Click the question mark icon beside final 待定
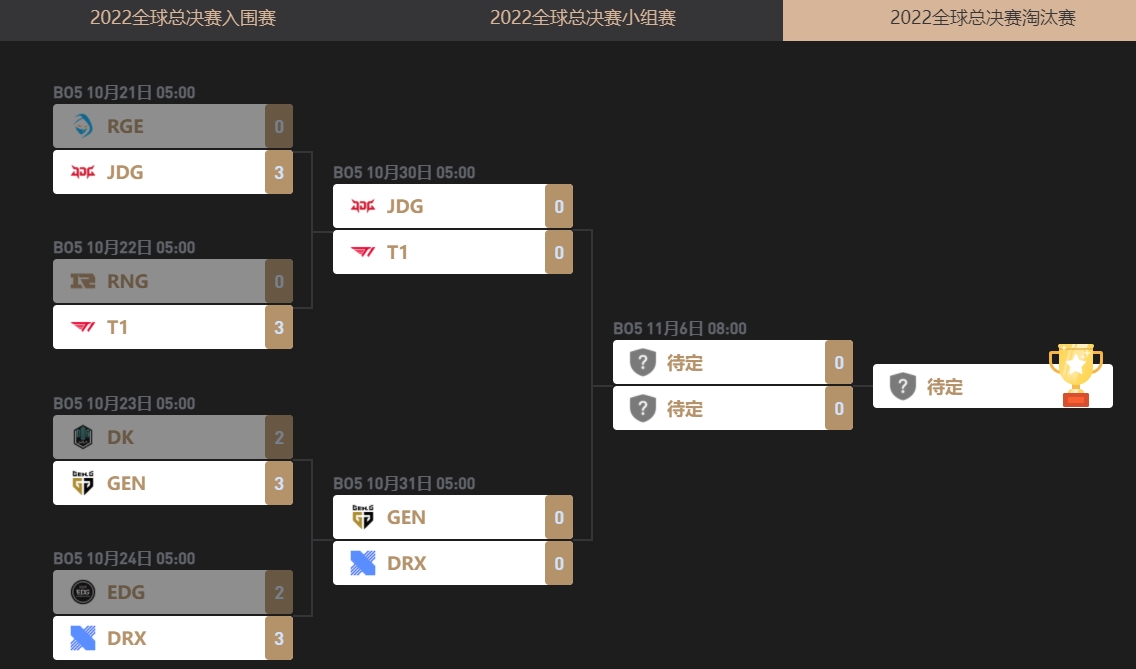Viewport: 1136px width, 669px height. [903, 387]
